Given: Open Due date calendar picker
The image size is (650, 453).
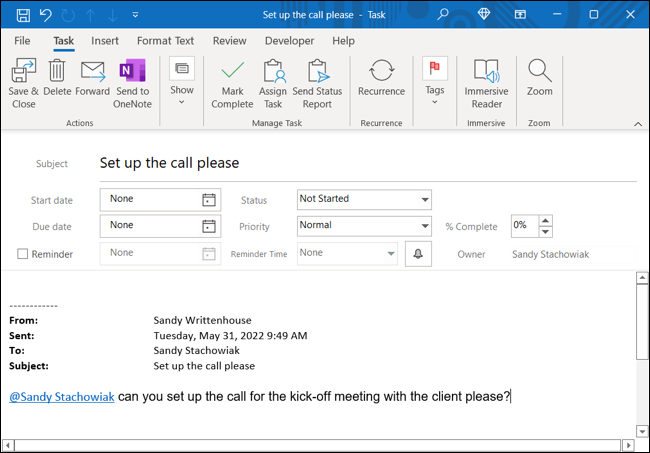Looking at the screenshot, I should 209,226.
